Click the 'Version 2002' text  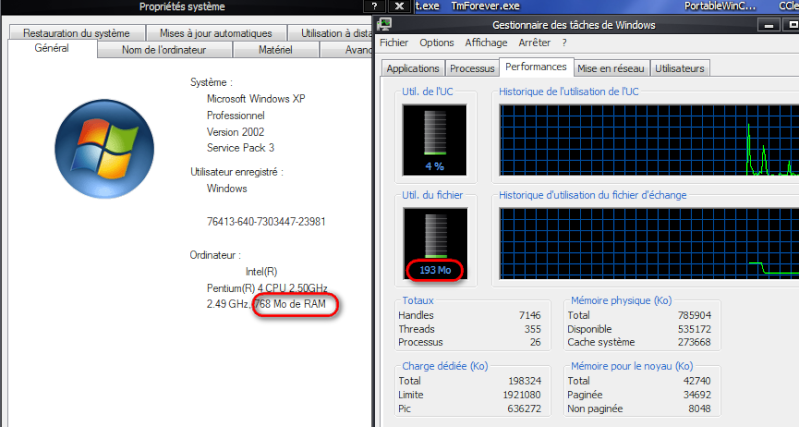[x=235, y=132]
